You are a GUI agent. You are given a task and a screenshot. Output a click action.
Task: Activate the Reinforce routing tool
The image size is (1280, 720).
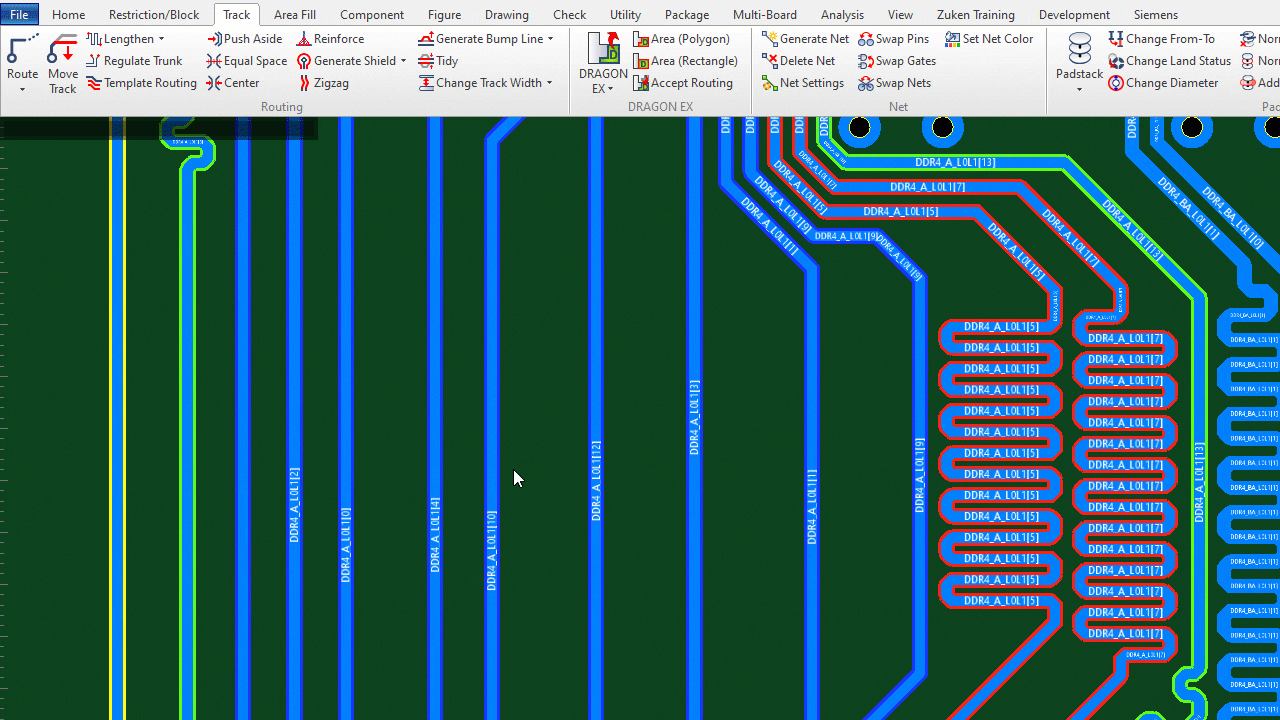point(330,38)
